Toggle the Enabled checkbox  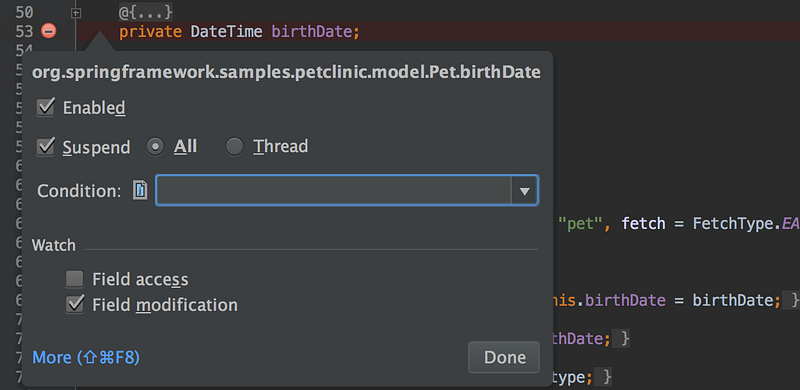pyautogui.click(x=45, y=108)
